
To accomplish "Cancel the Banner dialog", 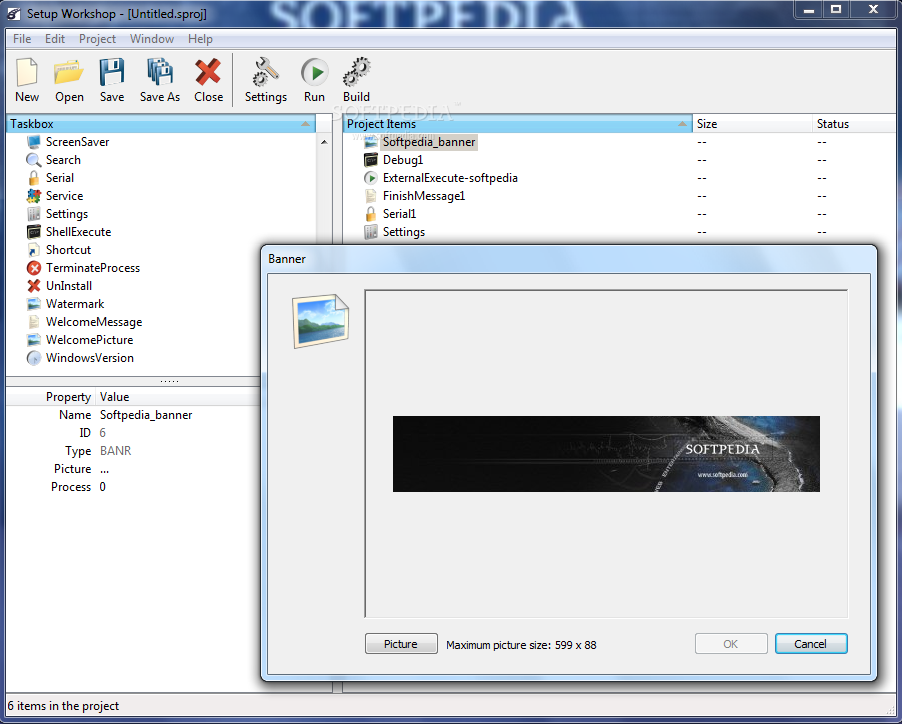I will pos(811,644).
